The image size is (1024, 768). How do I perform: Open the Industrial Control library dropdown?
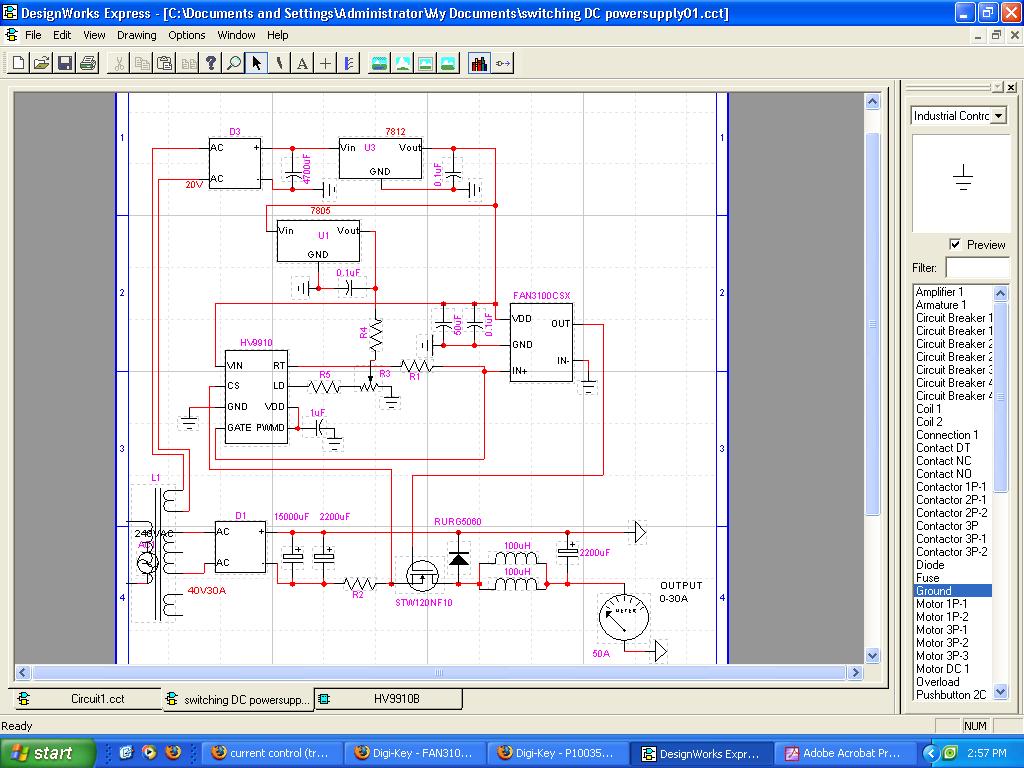(999, 116)
